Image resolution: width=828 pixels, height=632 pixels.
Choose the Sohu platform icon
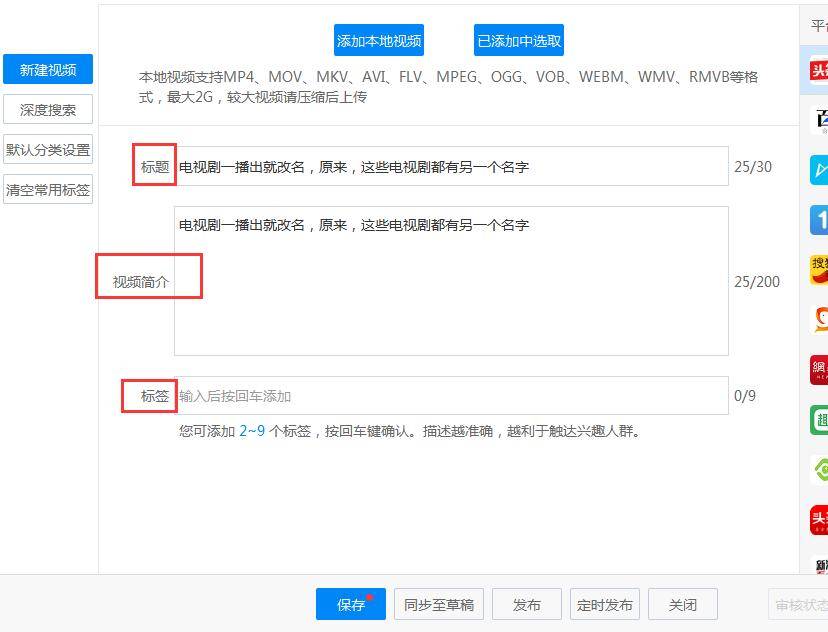pyautogui.click(x=819, y=269)
